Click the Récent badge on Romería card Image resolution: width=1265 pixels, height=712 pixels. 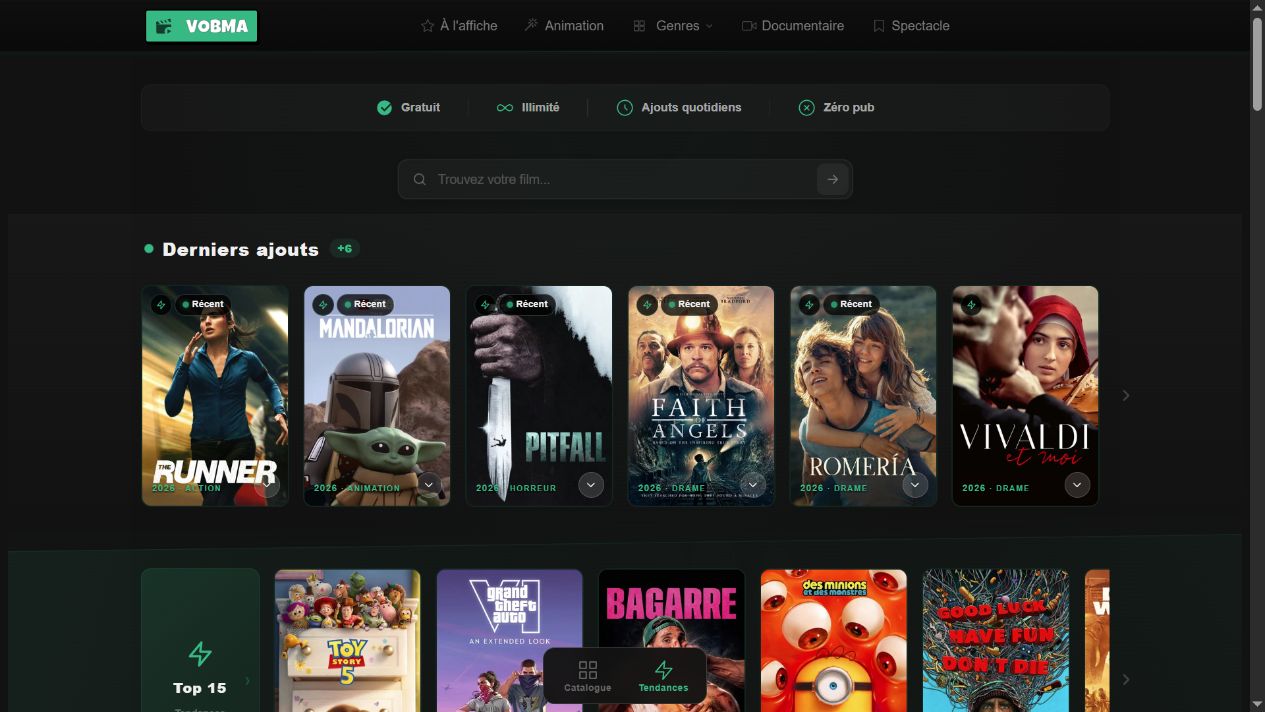pyautogui.click(x=851, y=304)
